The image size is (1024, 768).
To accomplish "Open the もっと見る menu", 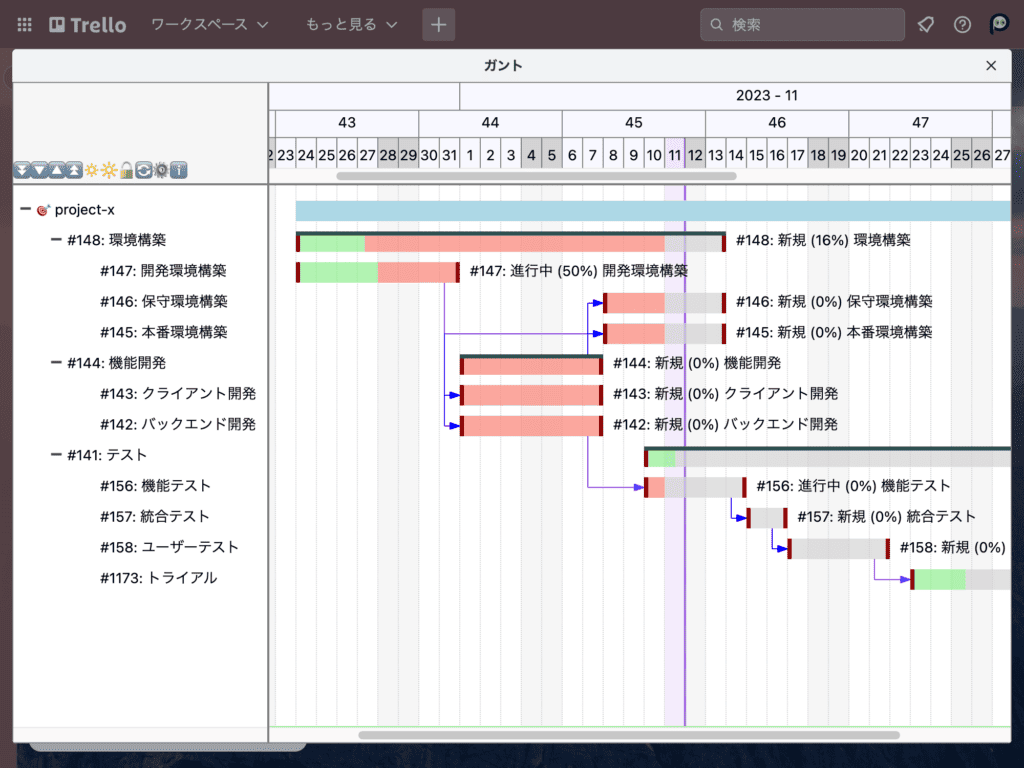I will [x=351, y=25].
